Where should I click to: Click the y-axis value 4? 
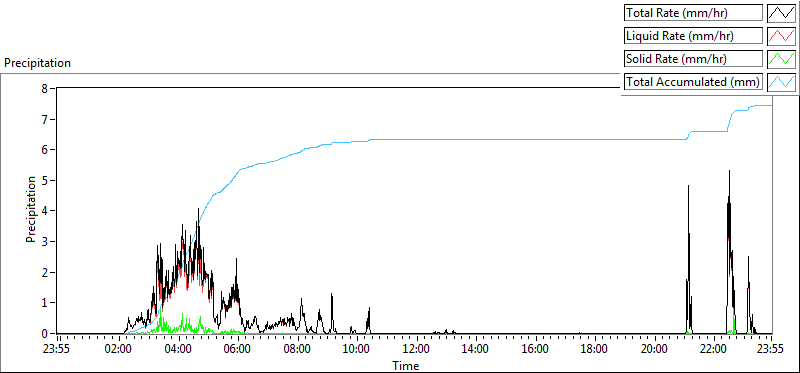tap(45, 211)
